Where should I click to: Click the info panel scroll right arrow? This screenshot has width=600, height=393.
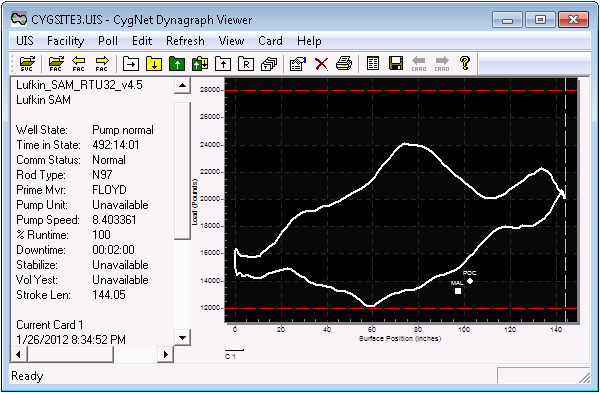[x=165, y=354]
